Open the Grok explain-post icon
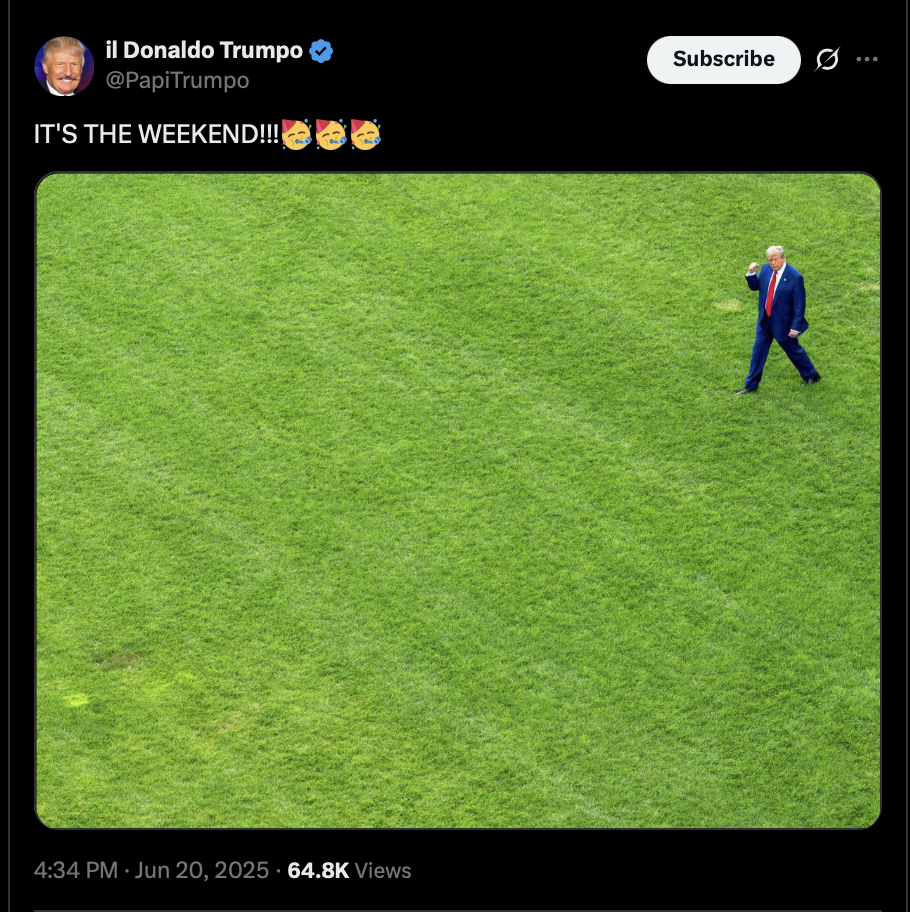The image size is (910, 912). click(827, 59)
